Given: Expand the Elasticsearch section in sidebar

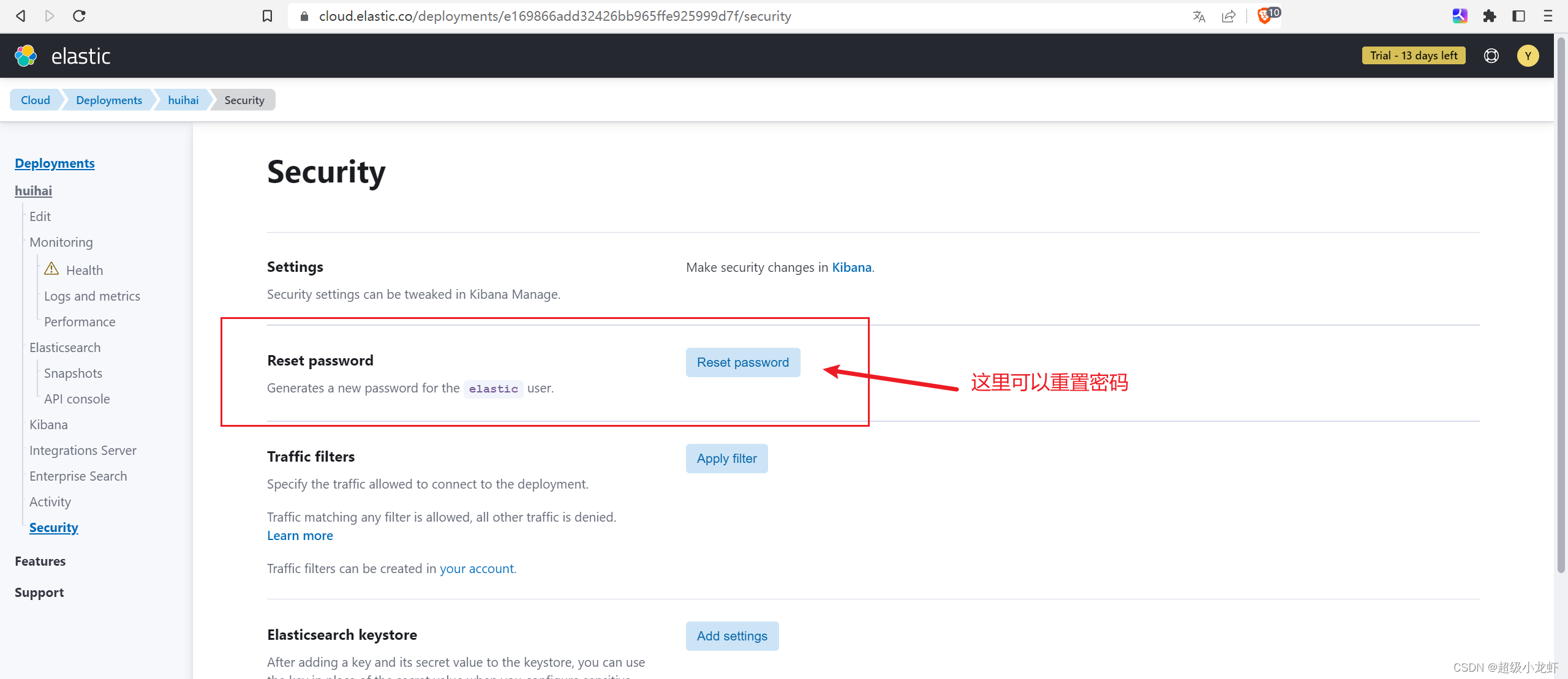Looking at the screenshot, I should click(64, 346).
